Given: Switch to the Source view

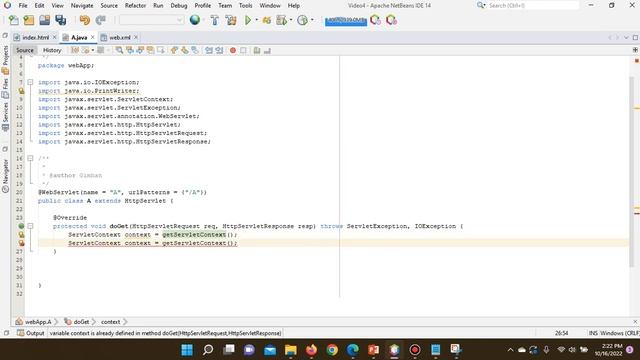Looking at the screenshot, I should coord(24,50).
